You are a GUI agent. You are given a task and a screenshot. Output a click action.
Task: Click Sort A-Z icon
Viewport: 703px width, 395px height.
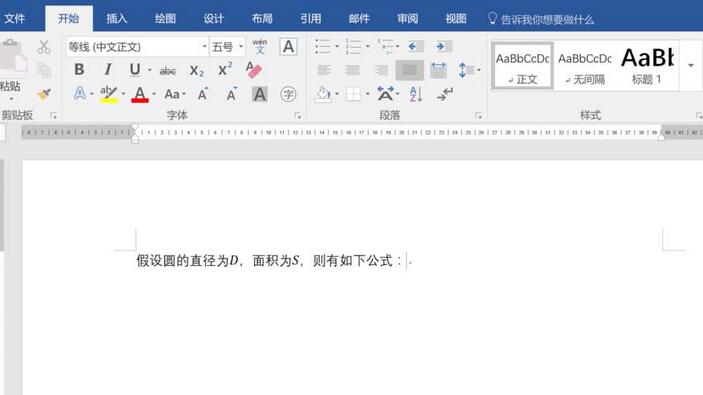coord(416,94)
